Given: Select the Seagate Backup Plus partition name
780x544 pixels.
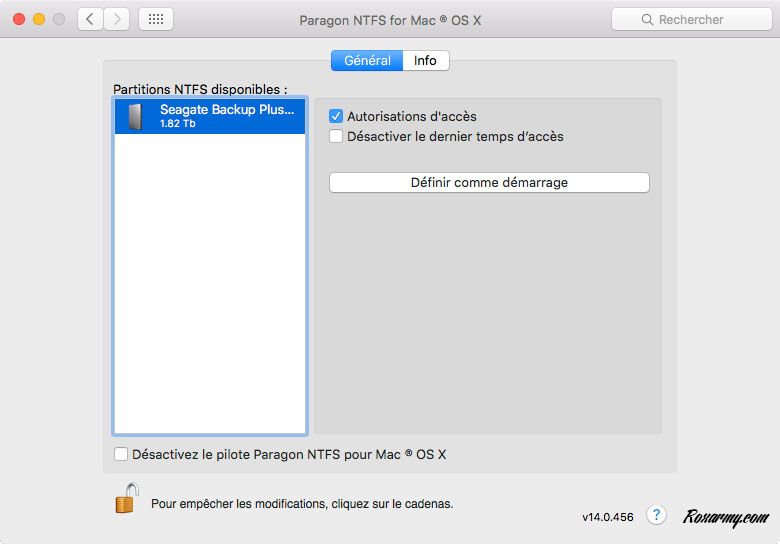Looking at the screenshot, I should tap(227, 110).
